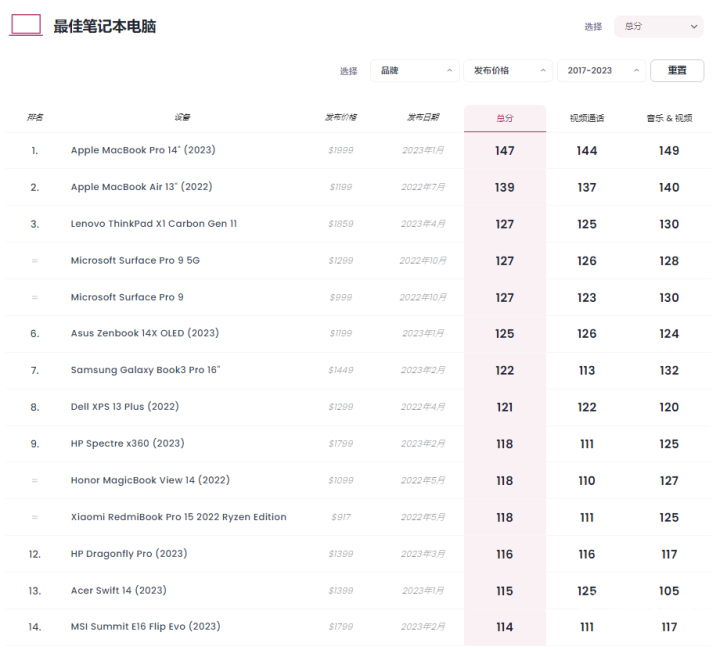This screenshot has height=650, width=720.
Task: Click video call score 110 of Honor MagicBook
Action: 587,481
